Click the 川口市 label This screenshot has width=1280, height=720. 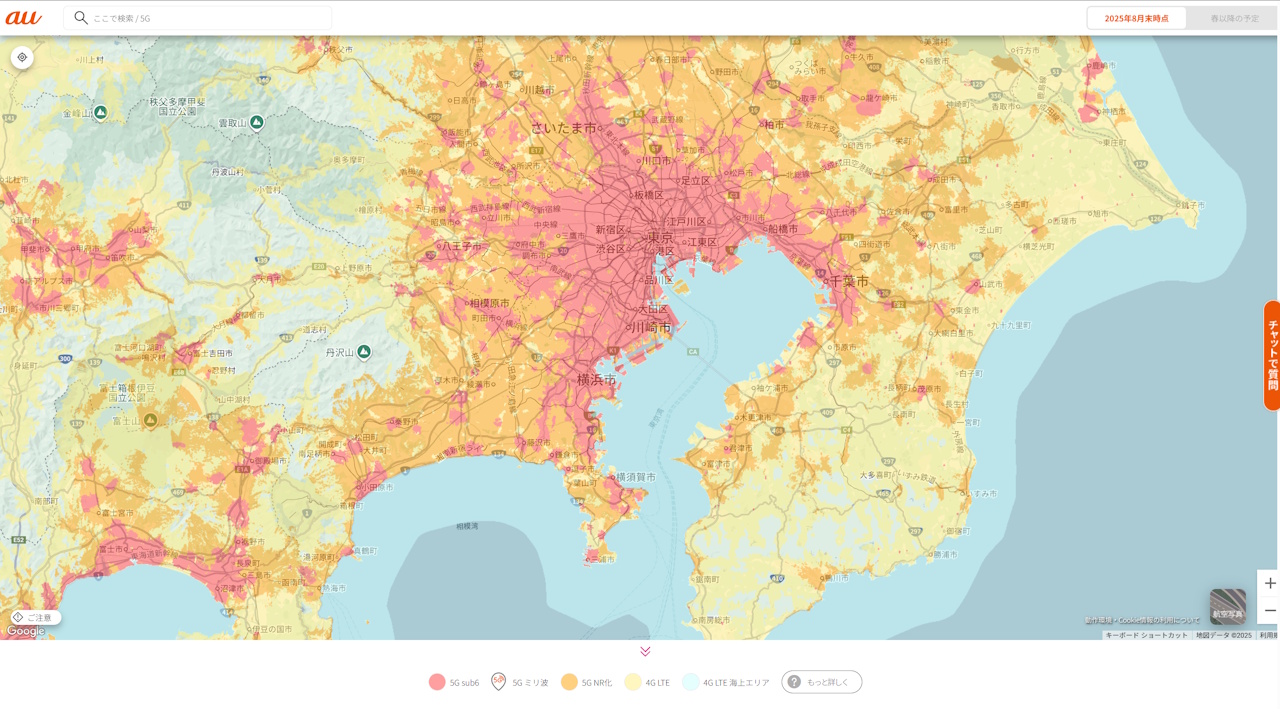pyautogui.click(x=656, y=160)
